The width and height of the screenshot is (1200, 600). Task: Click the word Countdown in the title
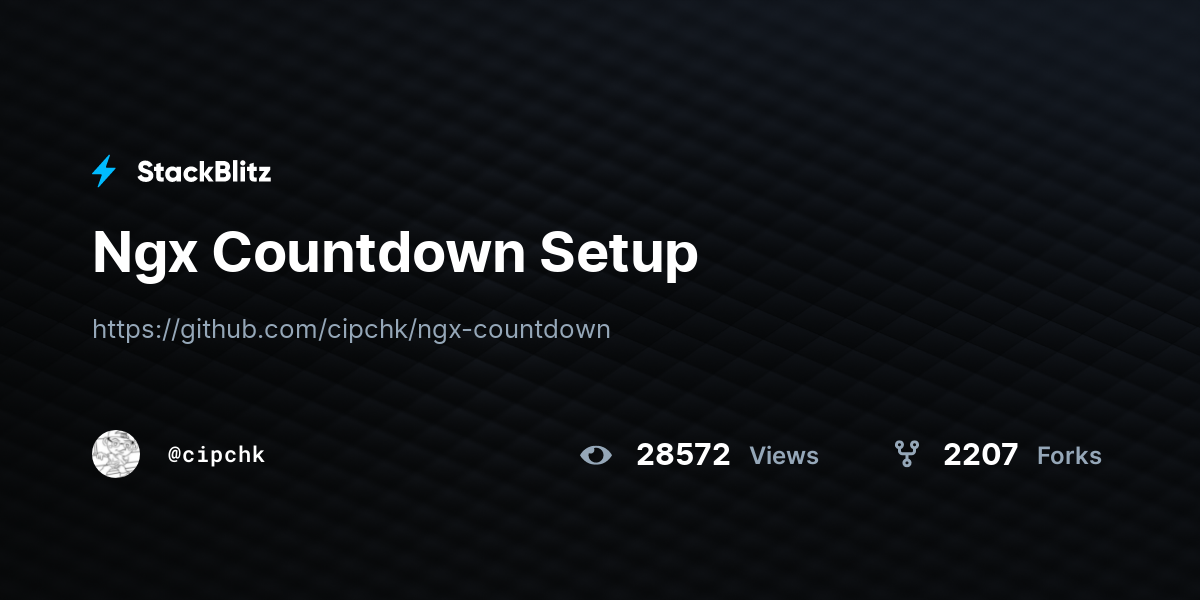coord(367,252)
